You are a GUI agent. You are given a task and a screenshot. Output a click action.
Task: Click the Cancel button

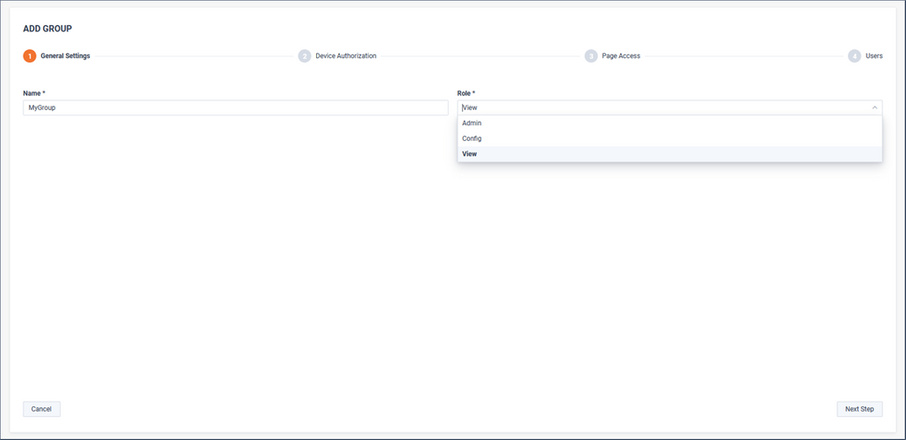pyautogui.click(x=42, y=409)
